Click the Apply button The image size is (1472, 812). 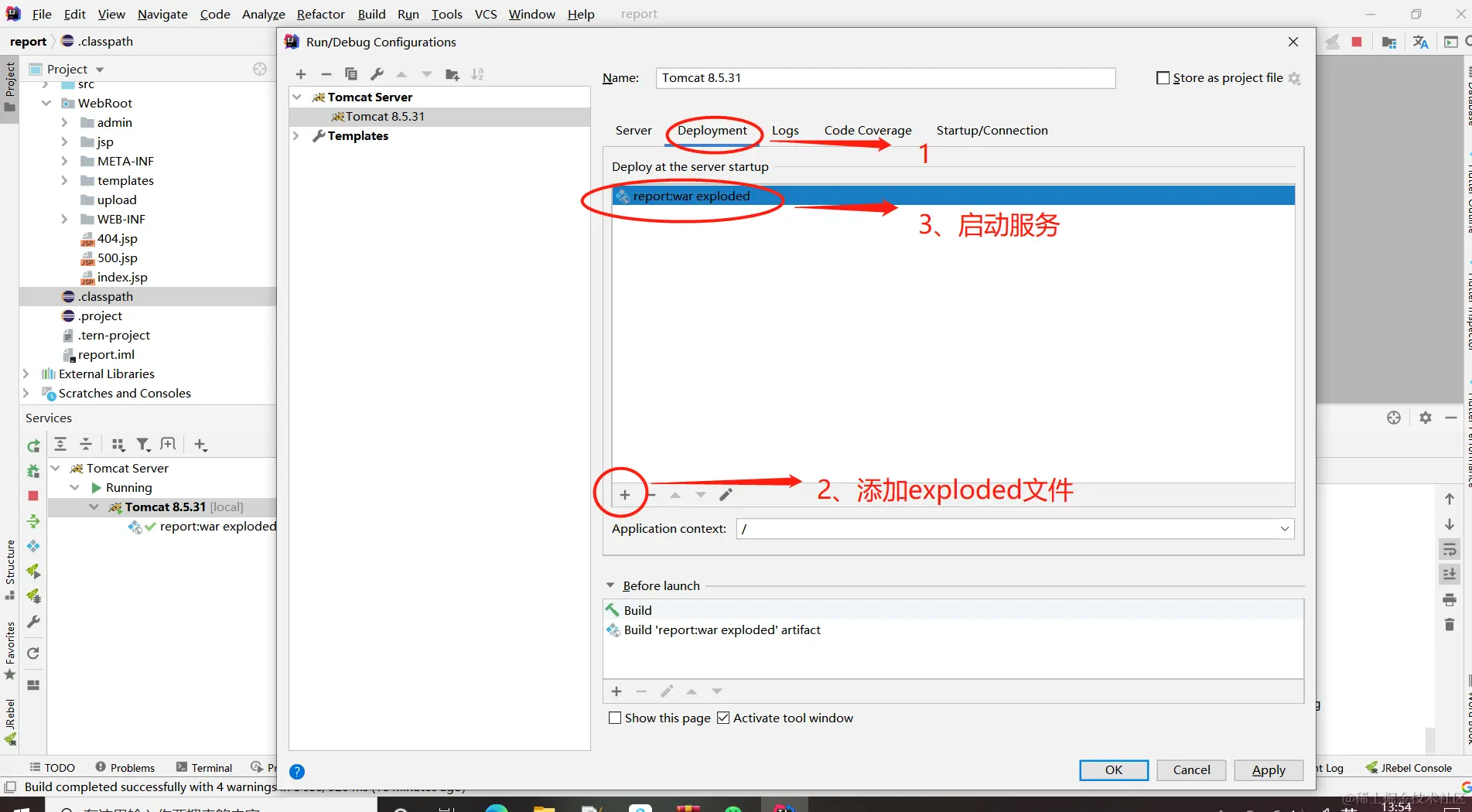[1269, 770]
